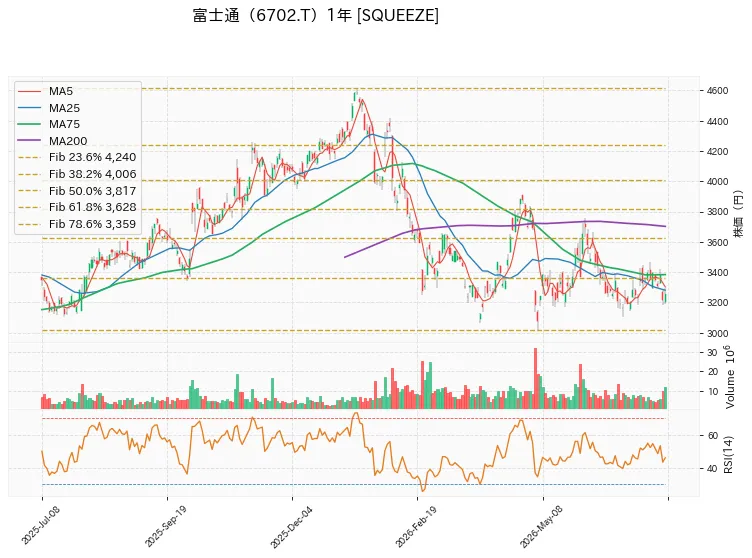Image resolution: width=752 pixels, height=558 pixels.
Task: Click the RSI axis 60 label
Action: (x=712, y=436)
